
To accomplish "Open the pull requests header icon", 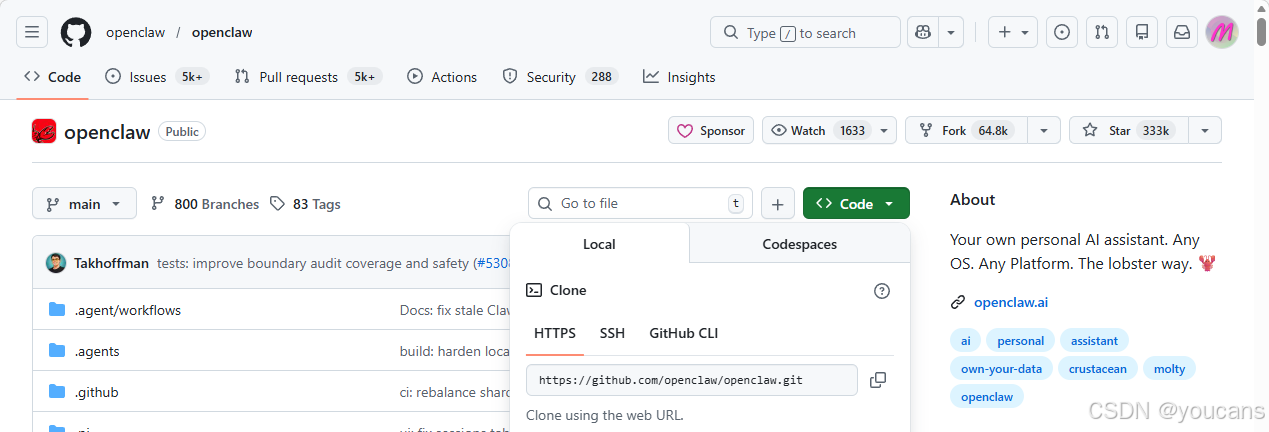I will point(1102,32).
